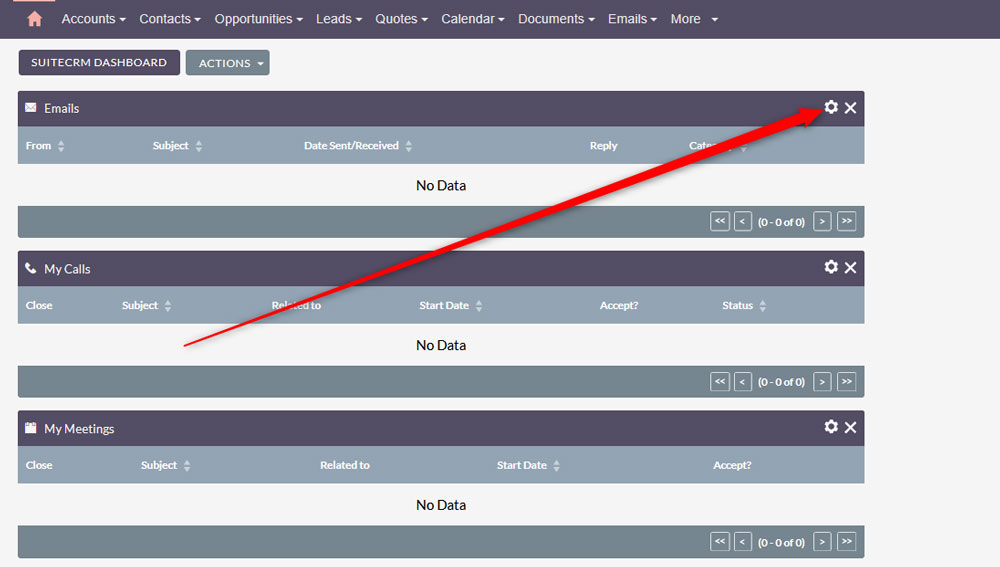Click the Close column header in My Calls

tap(39, 306)
